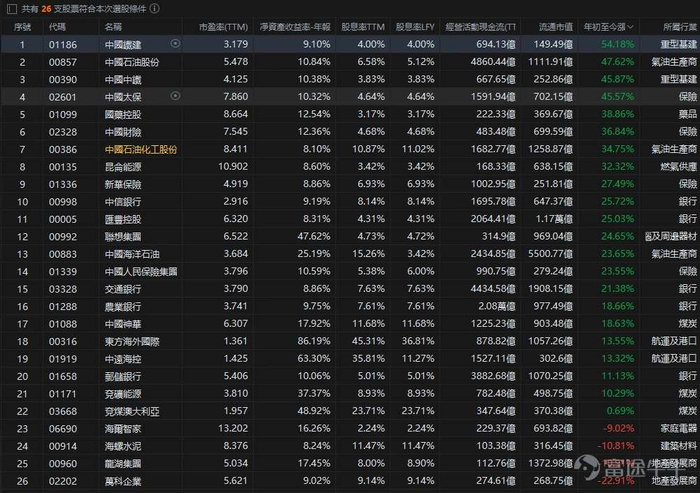
Task: Sort by the 市盈率(TTM) column header
Action: [223, 27]
